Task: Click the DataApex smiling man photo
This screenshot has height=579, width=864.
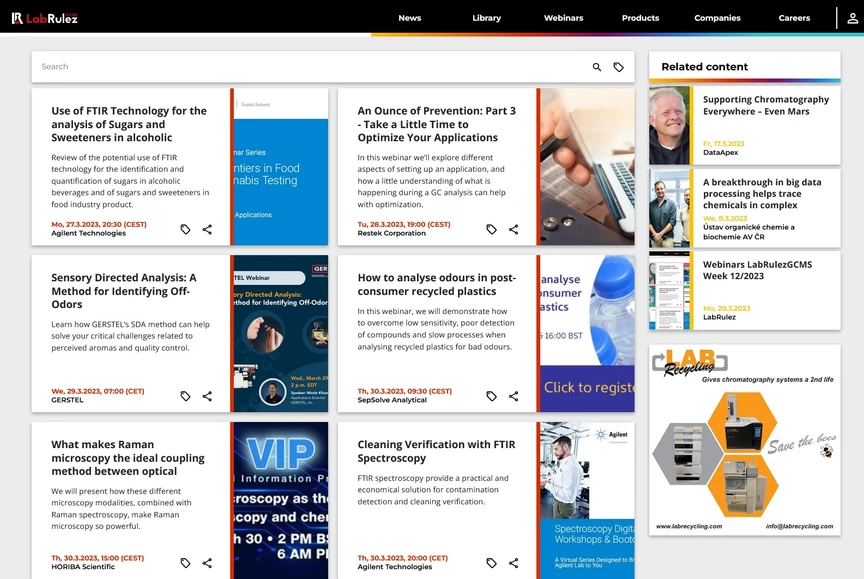Action: click(669, 126)
